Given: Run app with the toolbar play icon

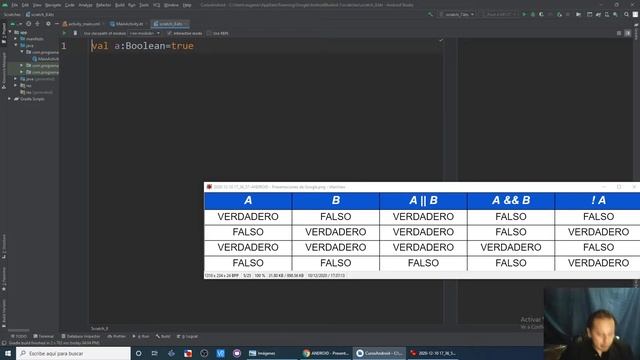Looking at the screenshot, I should tap(524, 14).
